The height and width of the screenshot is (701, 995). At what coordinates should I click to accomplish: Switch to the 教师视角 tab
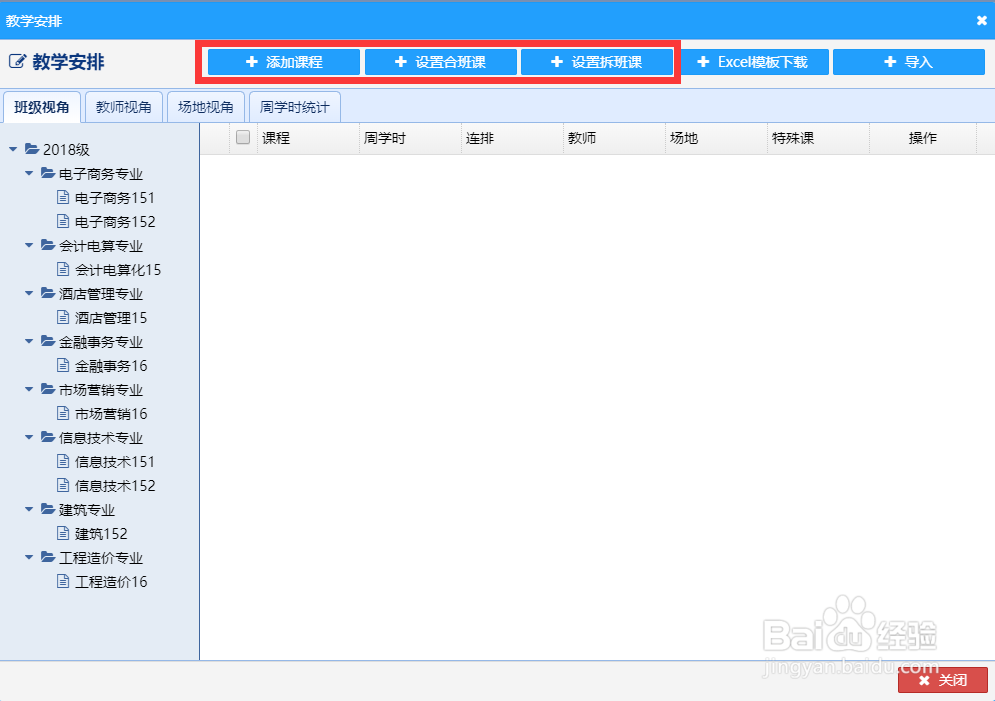(x=123, y=106)
